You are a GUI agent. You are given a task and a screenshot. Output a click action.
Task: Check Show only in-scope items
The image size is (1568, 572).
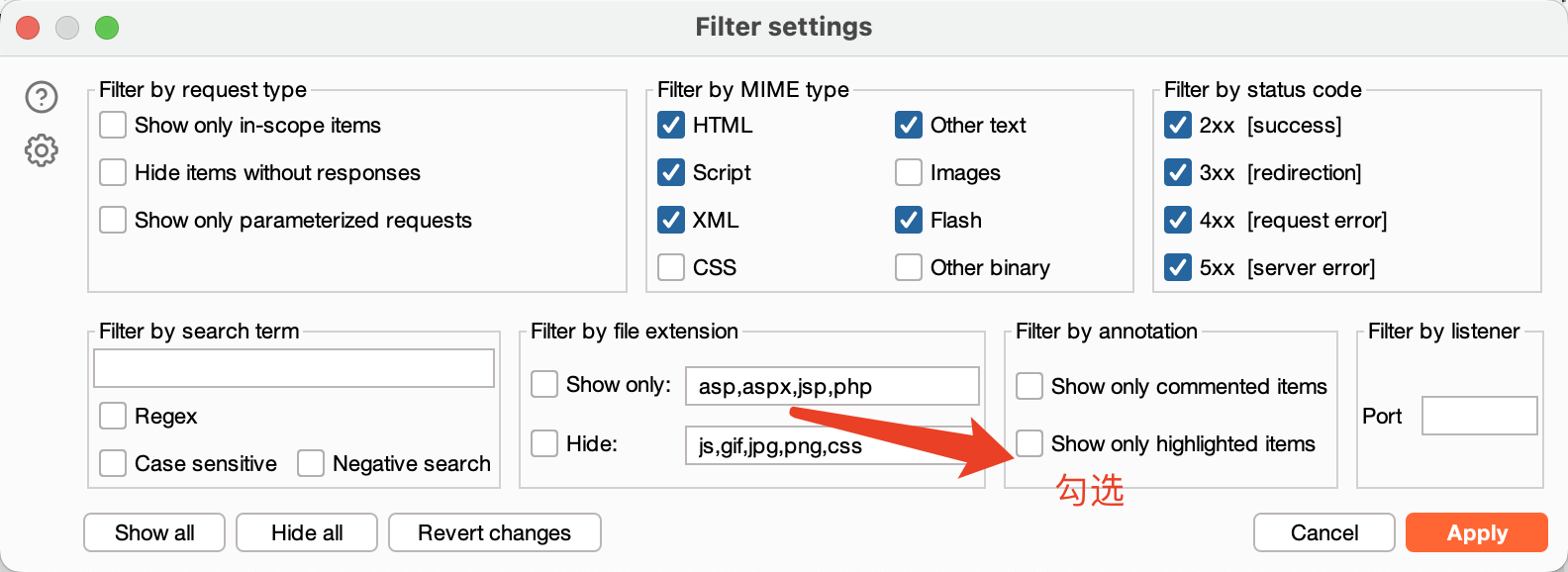pos(113,125)
